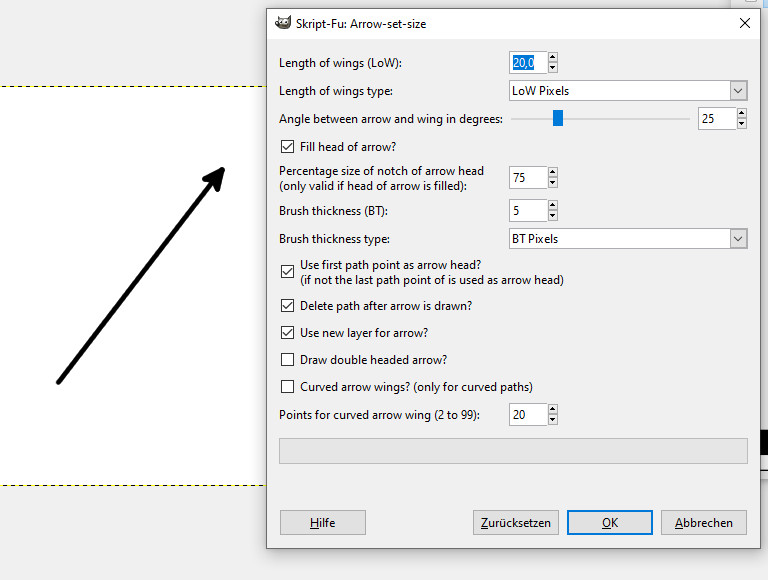768x580 pixels.
Task: Toggle Delete path after arrow is drawn
Action: [x=288, y=306]
